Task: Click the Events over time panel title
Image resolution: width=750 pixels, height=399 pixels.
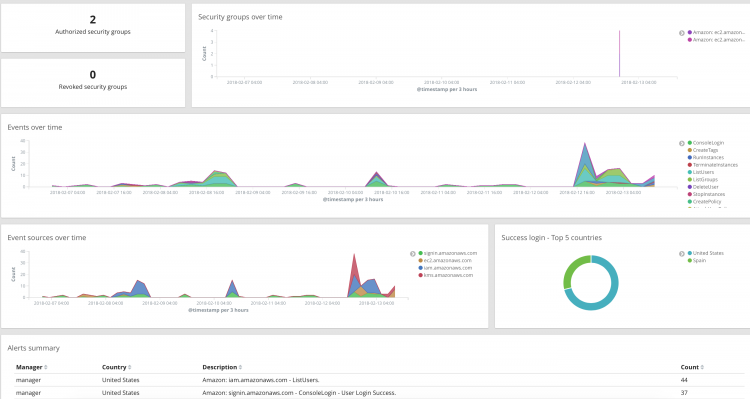Action: click(x=34, y=127)
